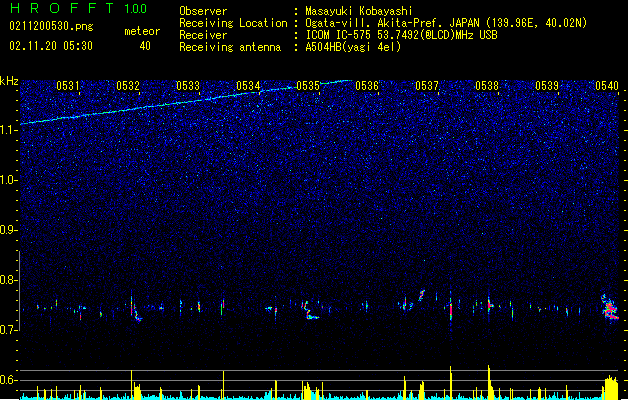
Task: Click the 0.6 frequency axis label
Action: point(9,380)
